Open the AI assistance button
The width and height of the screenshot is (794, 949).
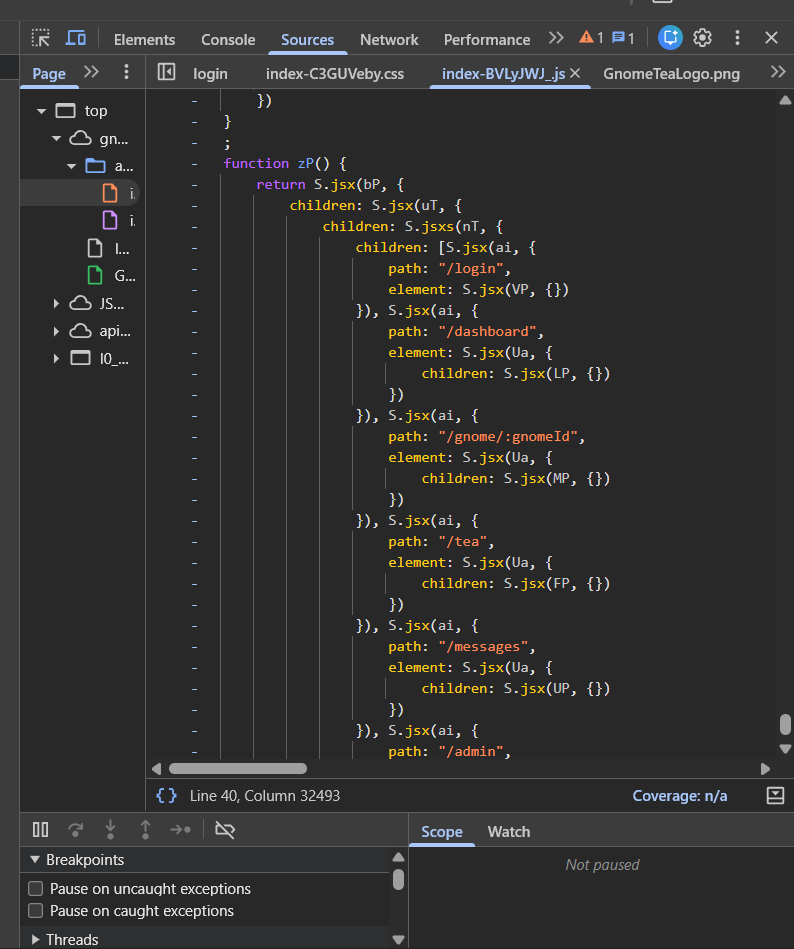671,38
